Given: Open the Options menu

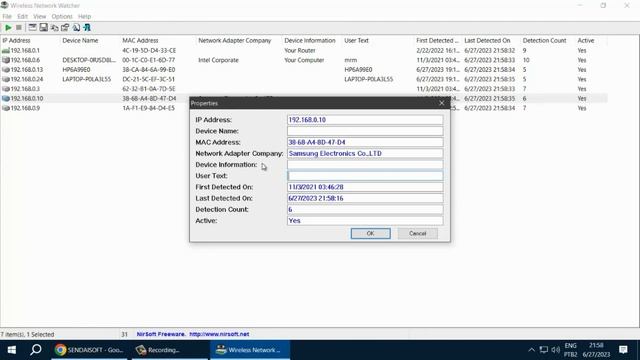Looking at the screenshot, I should (x=62, y=17).
